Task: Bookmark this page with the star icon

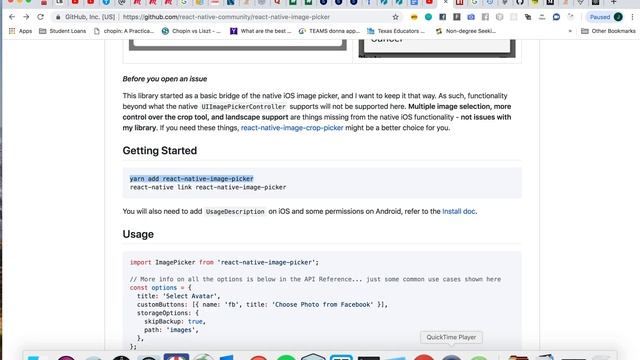Action: pyautogui.click(x=396, y=17)
